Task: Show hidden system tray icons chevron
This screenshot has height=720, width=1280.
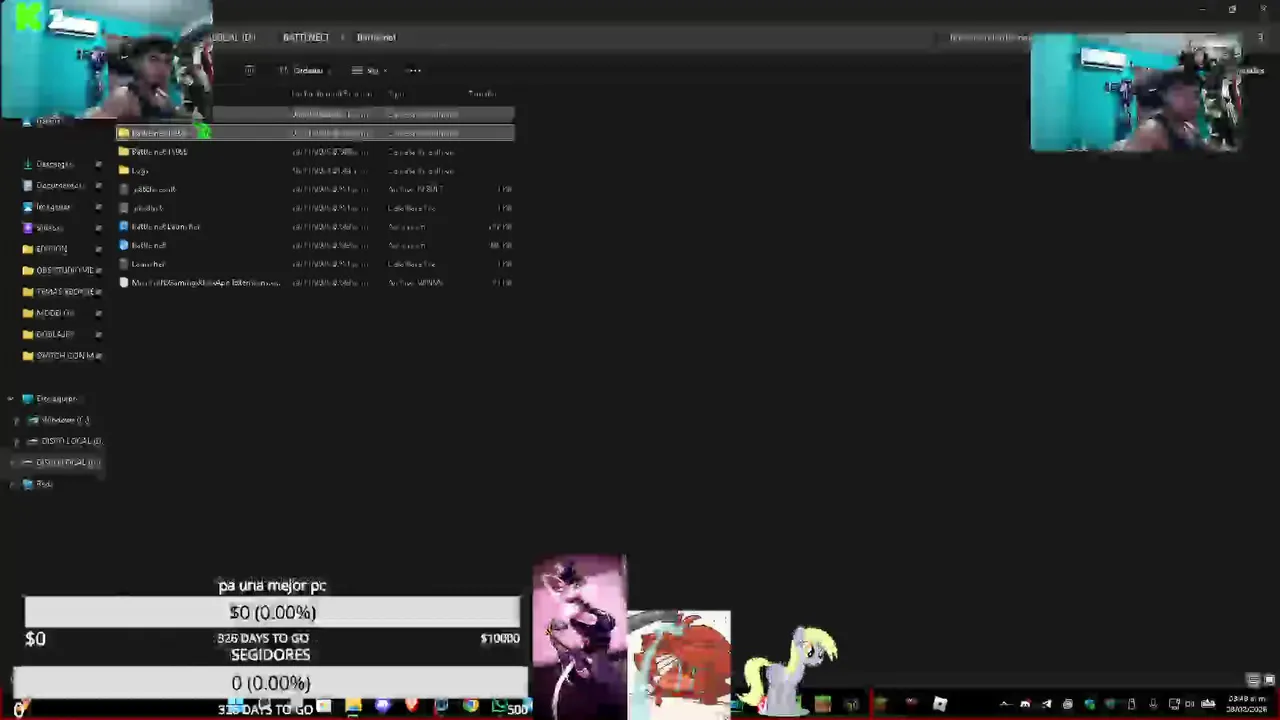Action: [x=1005, y=705]
